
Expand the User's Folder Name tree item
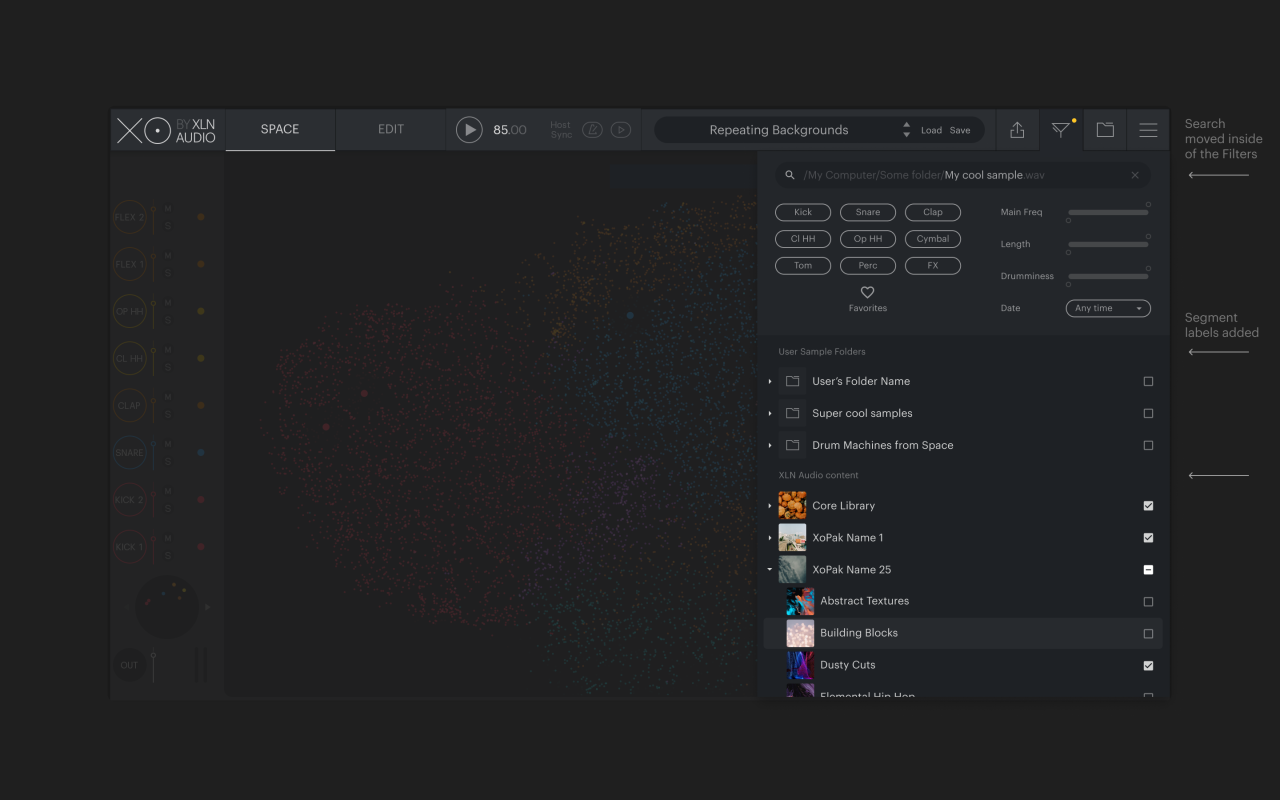tap(770, 382)
